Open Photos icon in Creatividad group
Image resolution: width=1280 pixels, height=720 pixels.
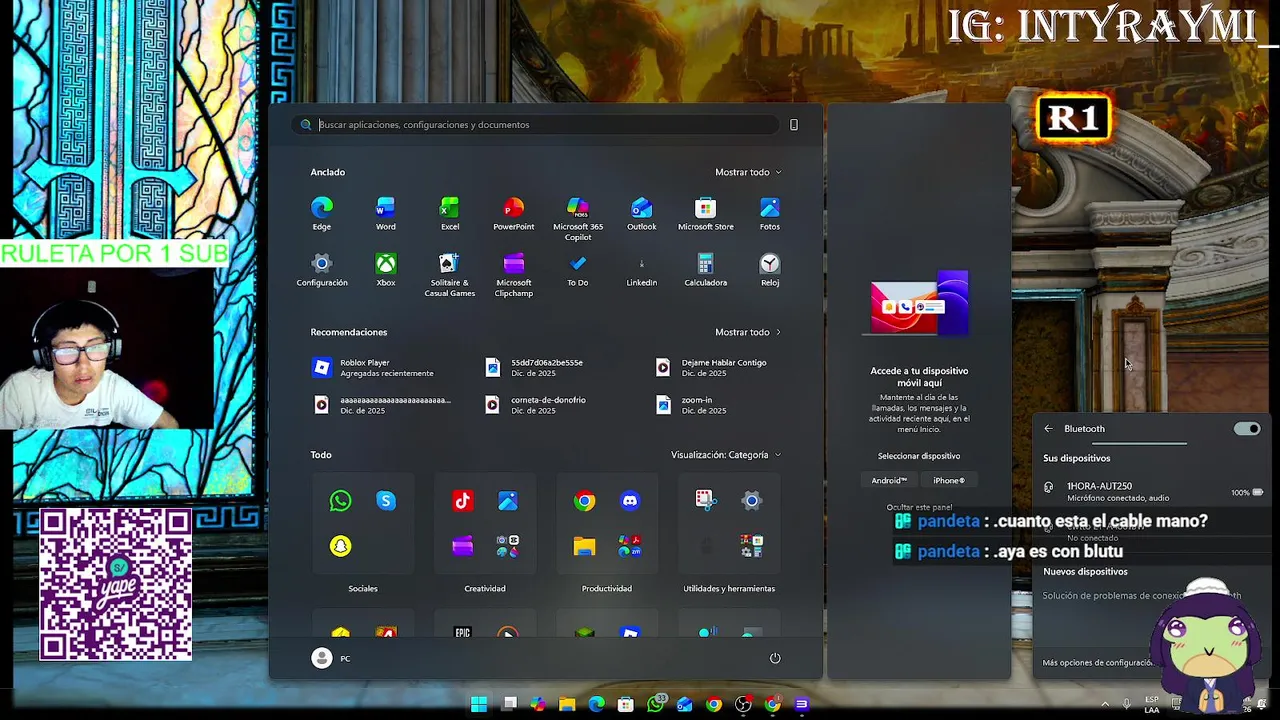(508, 501)
